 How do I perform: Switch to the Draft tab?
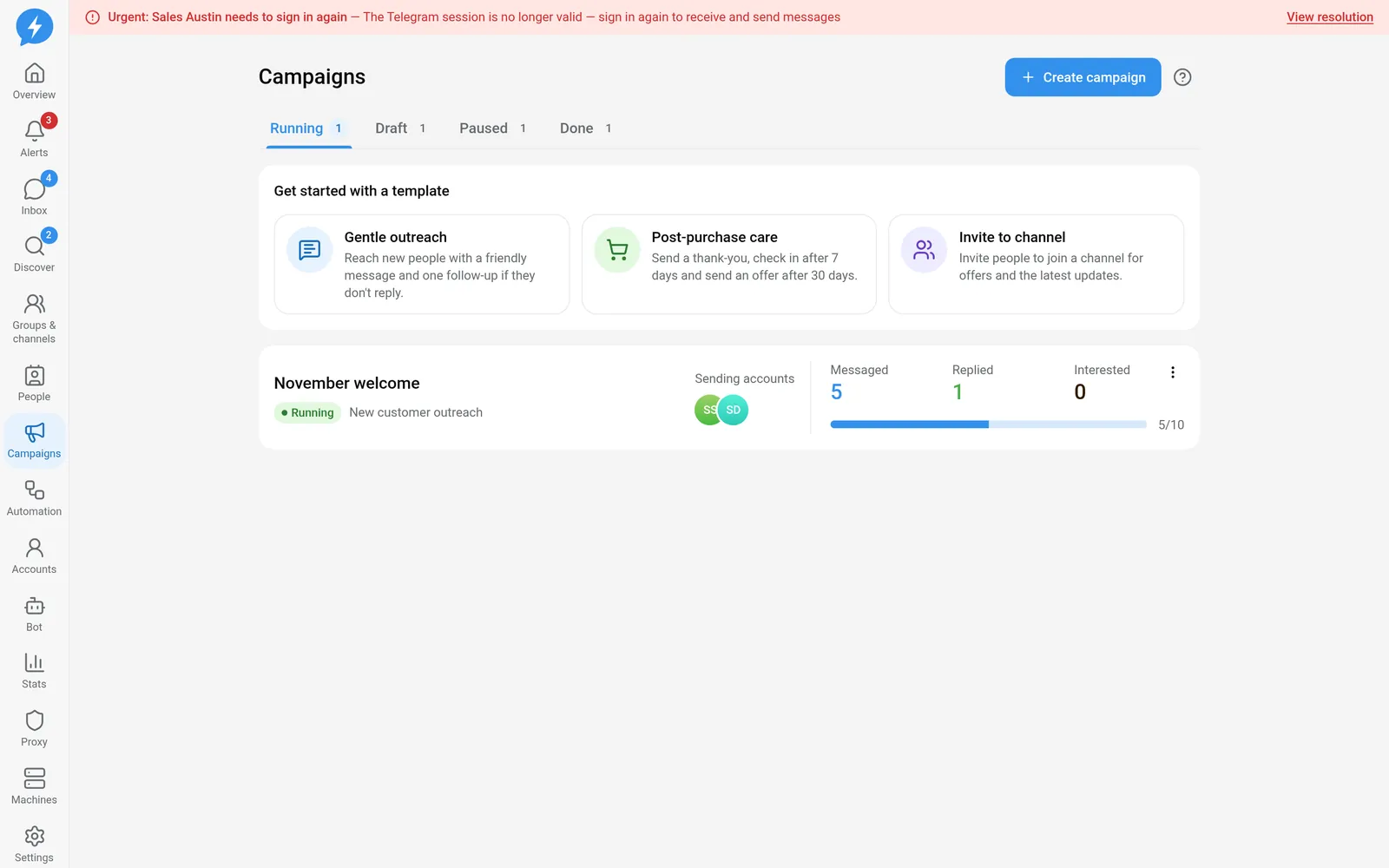pos(401,128)
